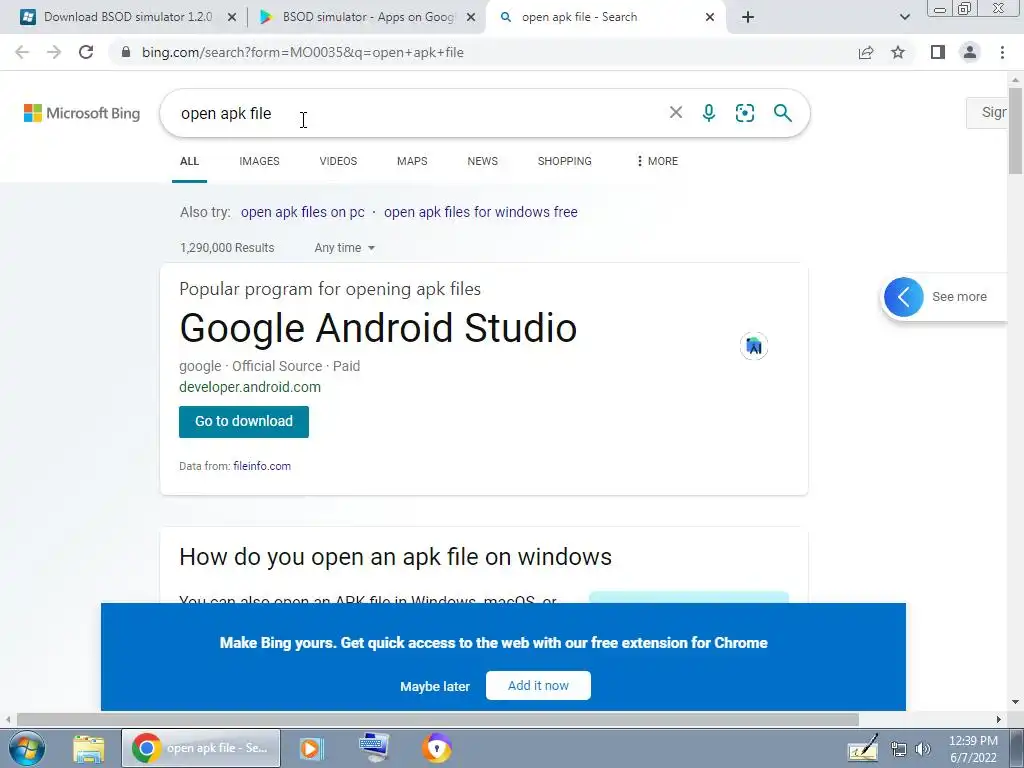This screenshot has height=768, width=1024.
Task: Select the ALL results tab
Action: (x=189, y=161)
